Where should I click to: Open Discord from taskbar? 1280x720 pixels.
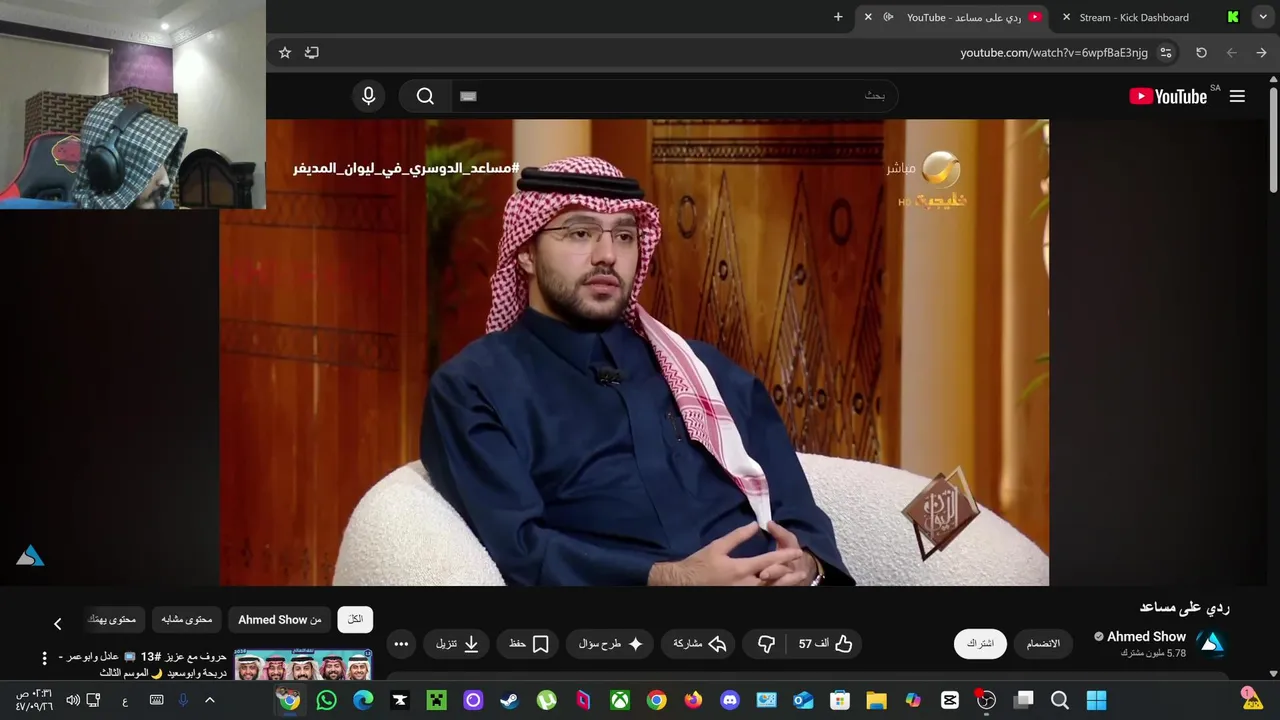[730, 700]
